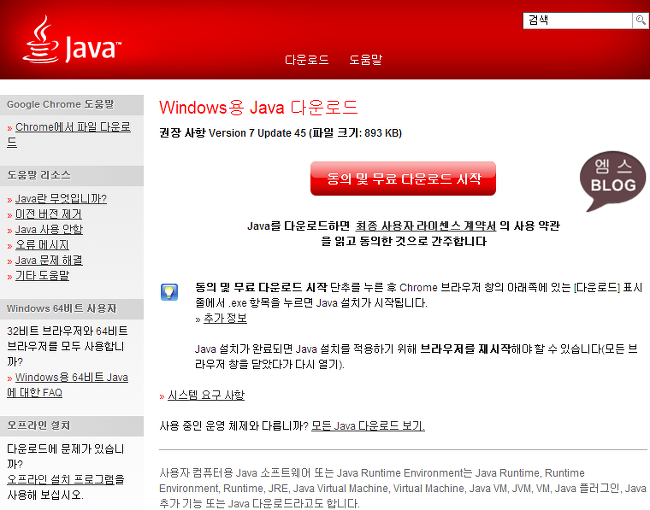Open 이전 버전 제거 link
The height and width of the screenshot is (510, 650).
49,214
